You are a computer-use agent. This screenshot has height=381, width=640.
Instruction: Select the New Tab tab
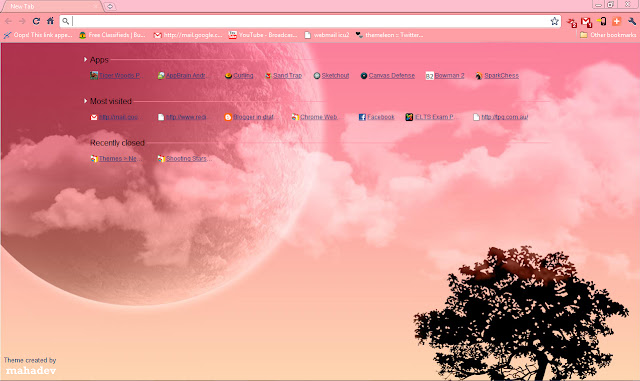(x=51, y=6)
